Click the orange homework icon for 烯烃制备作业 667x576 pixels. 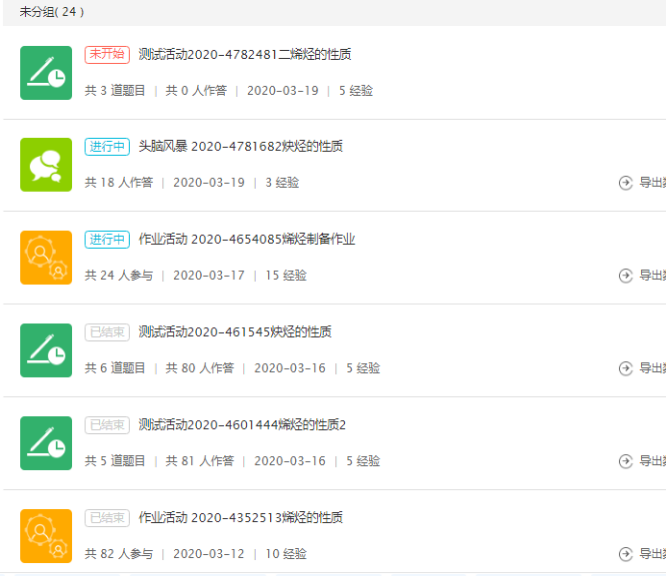pyautogui.click(x=46, y=257)
